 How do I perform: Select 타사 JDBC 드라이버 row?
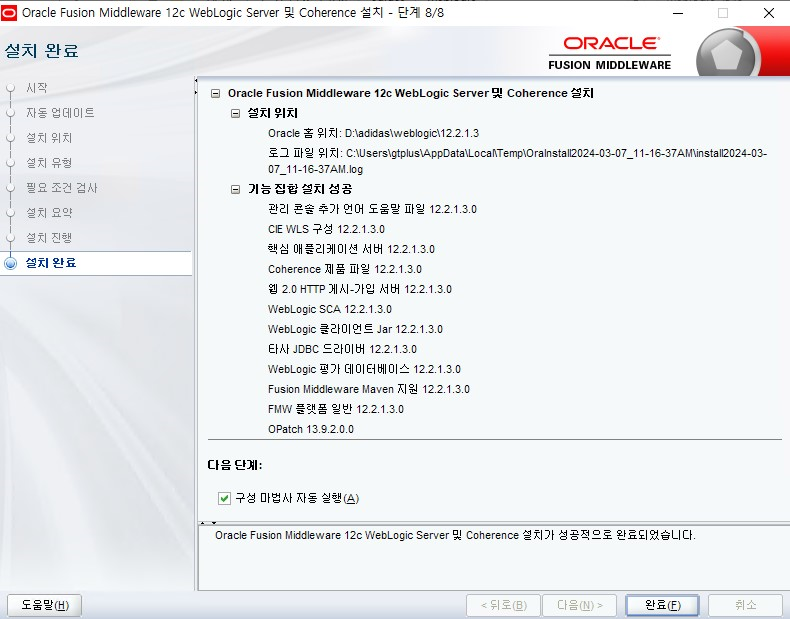click(342, 349)
